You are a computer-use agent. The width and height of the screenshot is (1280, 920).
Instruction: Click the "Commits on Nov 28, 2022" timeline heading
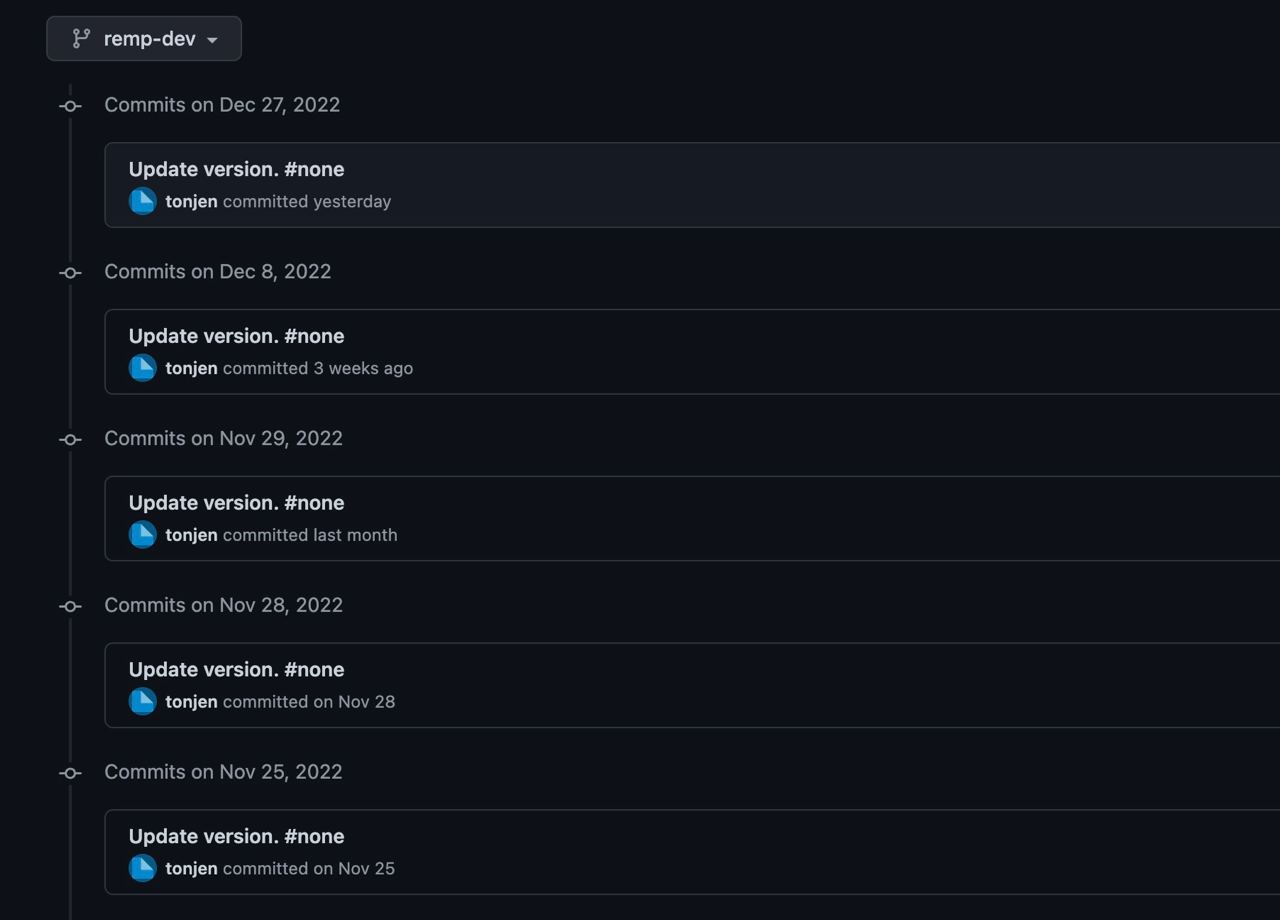coord(223,605)
